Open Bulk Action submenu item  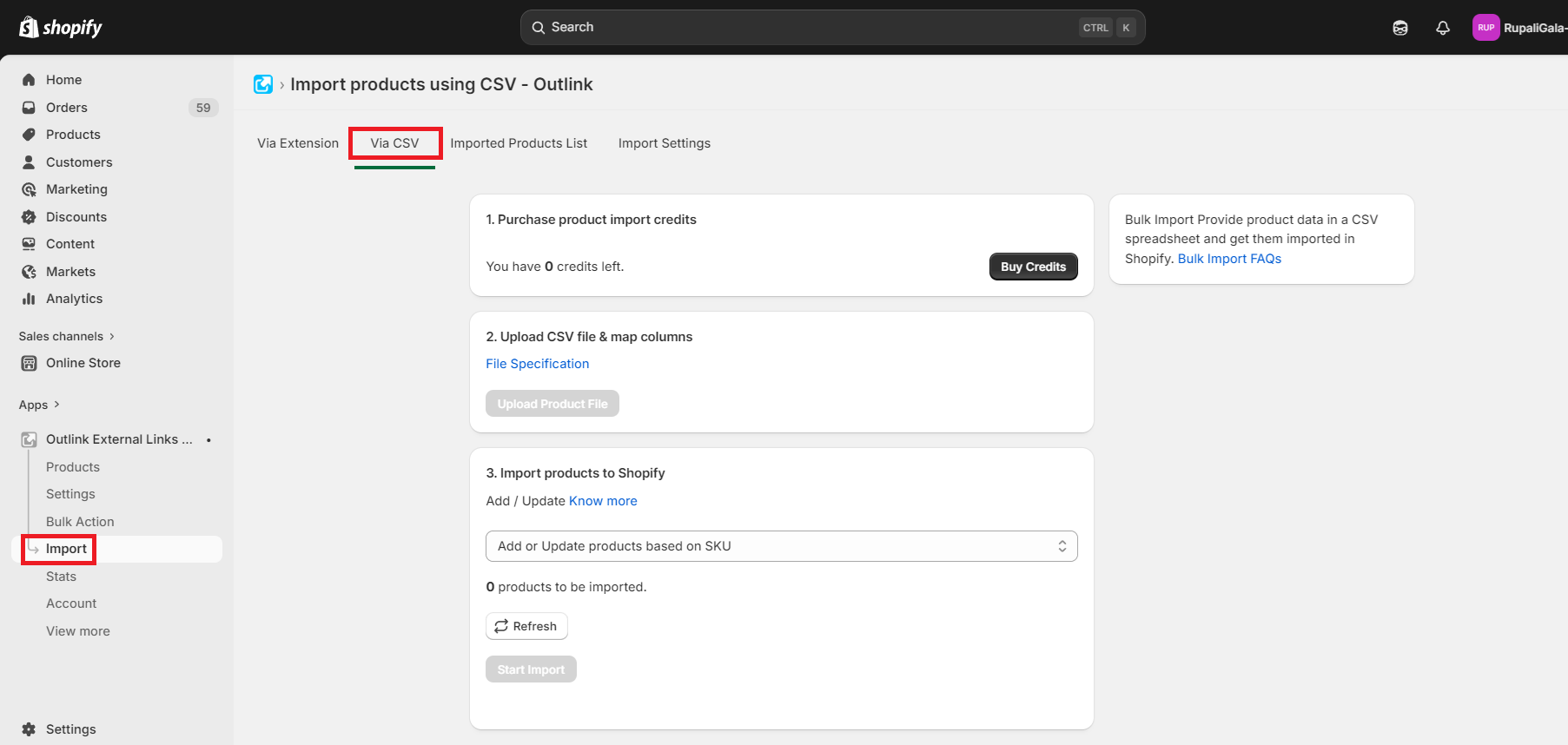click(x=80, y=522)
